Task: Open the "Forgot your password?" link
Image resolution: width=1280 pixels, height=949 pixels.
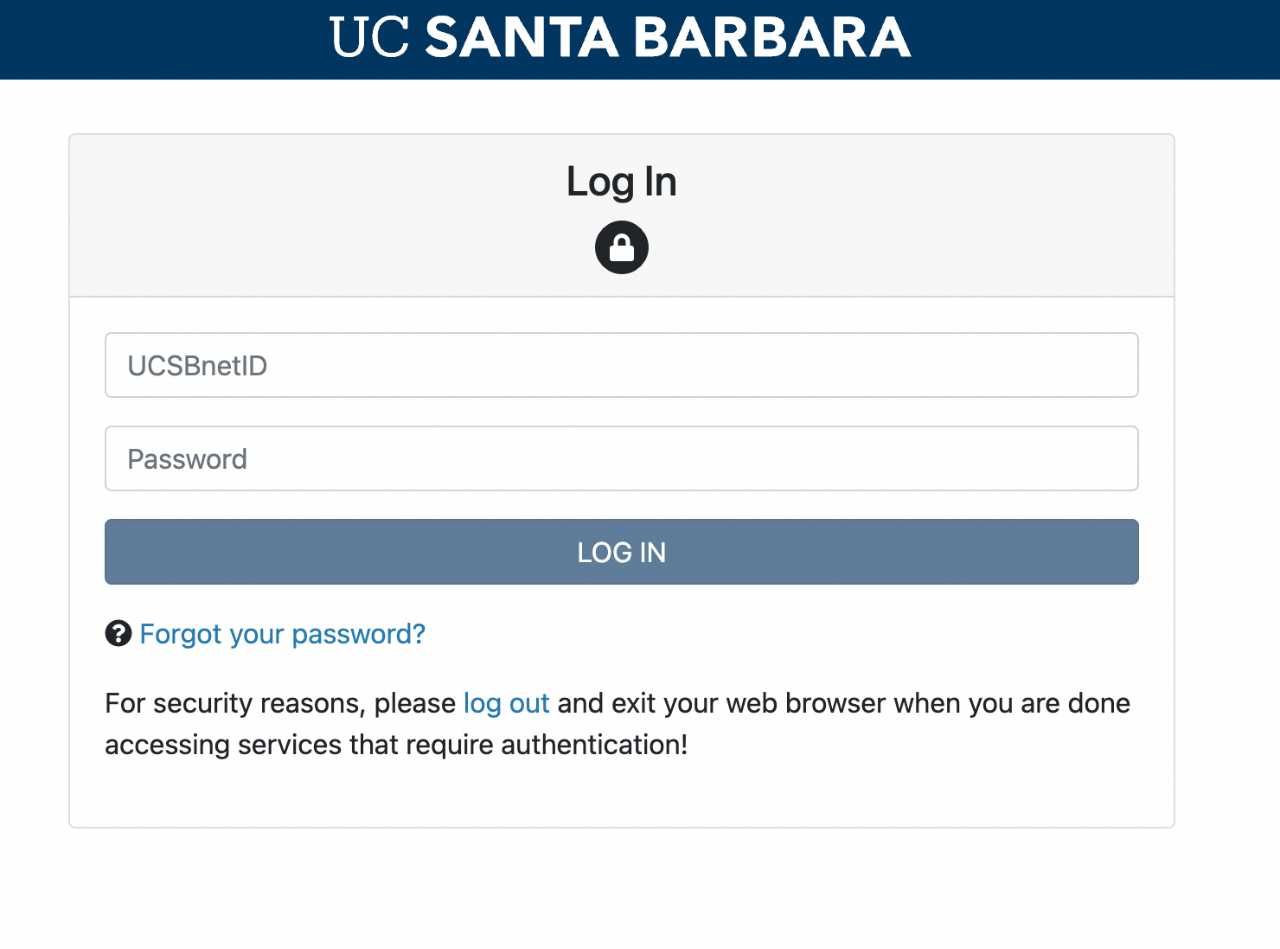Action: pos(282,634)
